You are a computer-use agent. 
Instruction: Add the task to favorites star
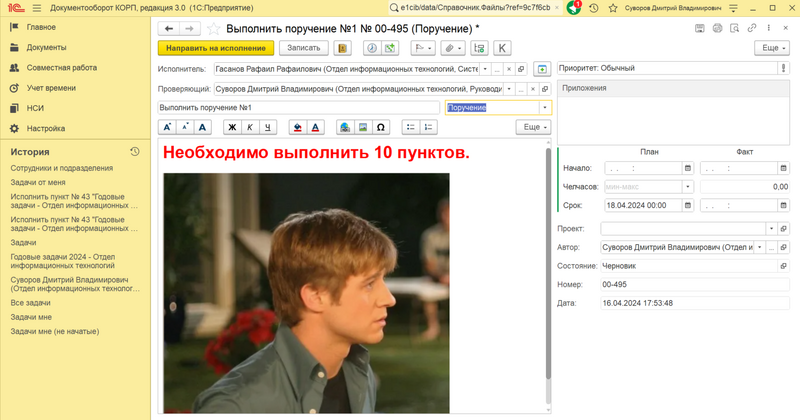pos(213,29)
